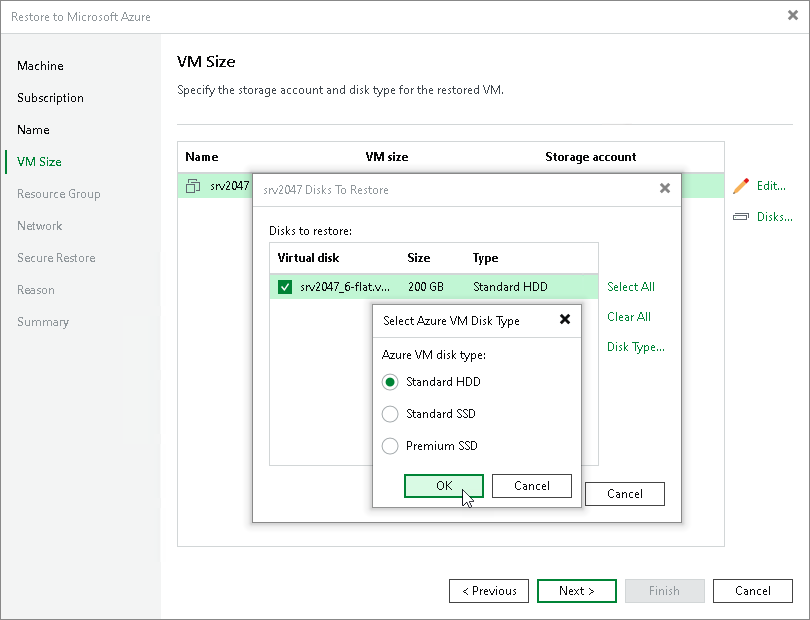Click the Storage account column header

[590, 157]
